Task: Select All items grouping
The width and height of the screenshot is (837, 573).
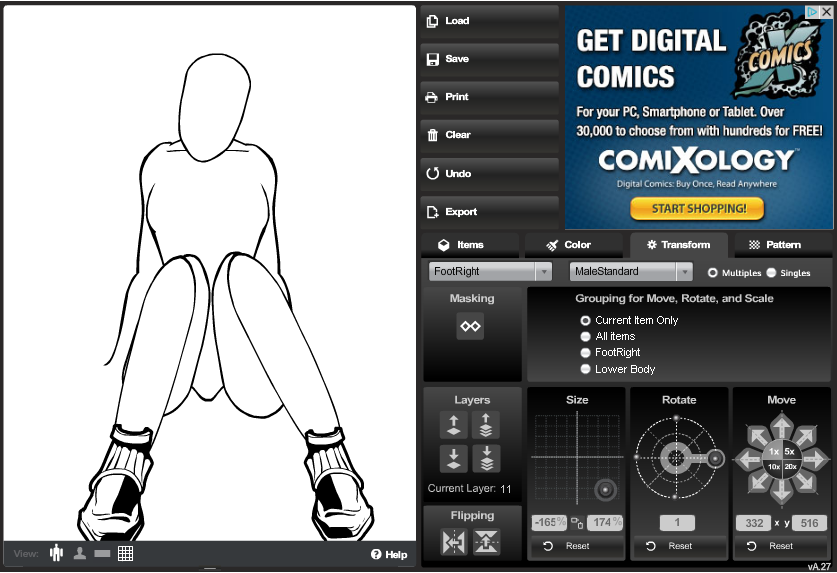Action: click(586, 336)
